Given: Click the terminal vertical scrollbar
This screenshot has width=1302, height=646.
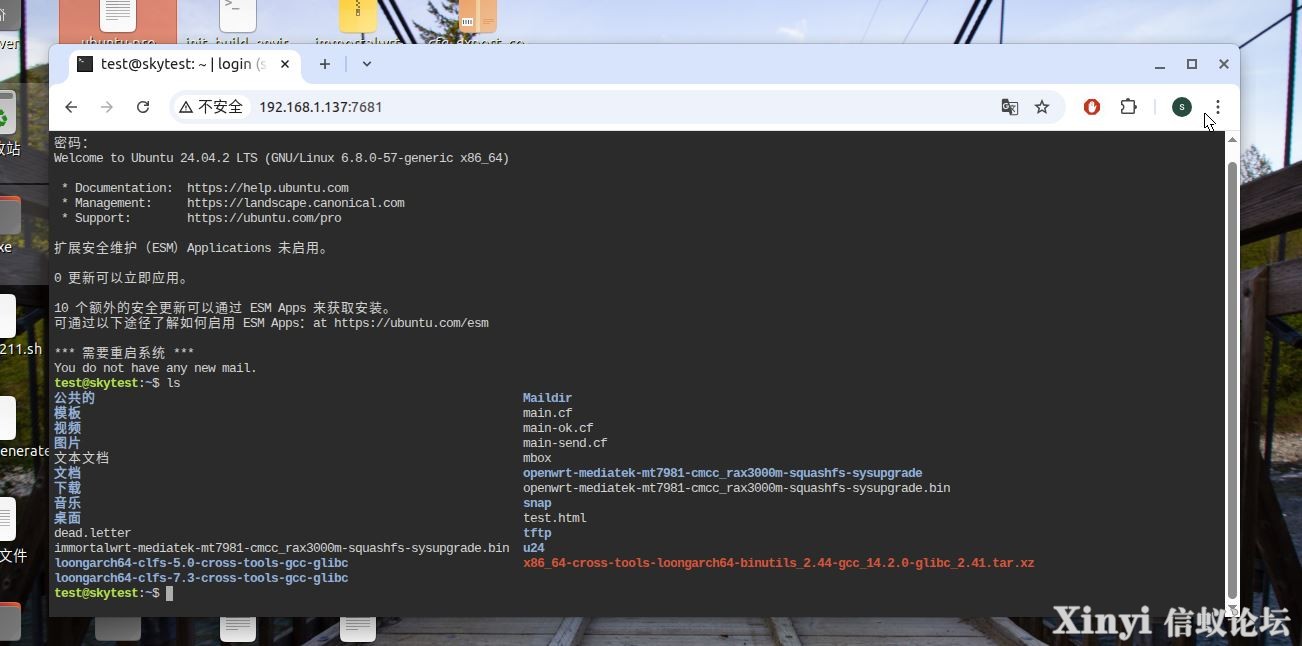Looking at the screenshot, I should pyautogui.click(x=1232, y=380).
